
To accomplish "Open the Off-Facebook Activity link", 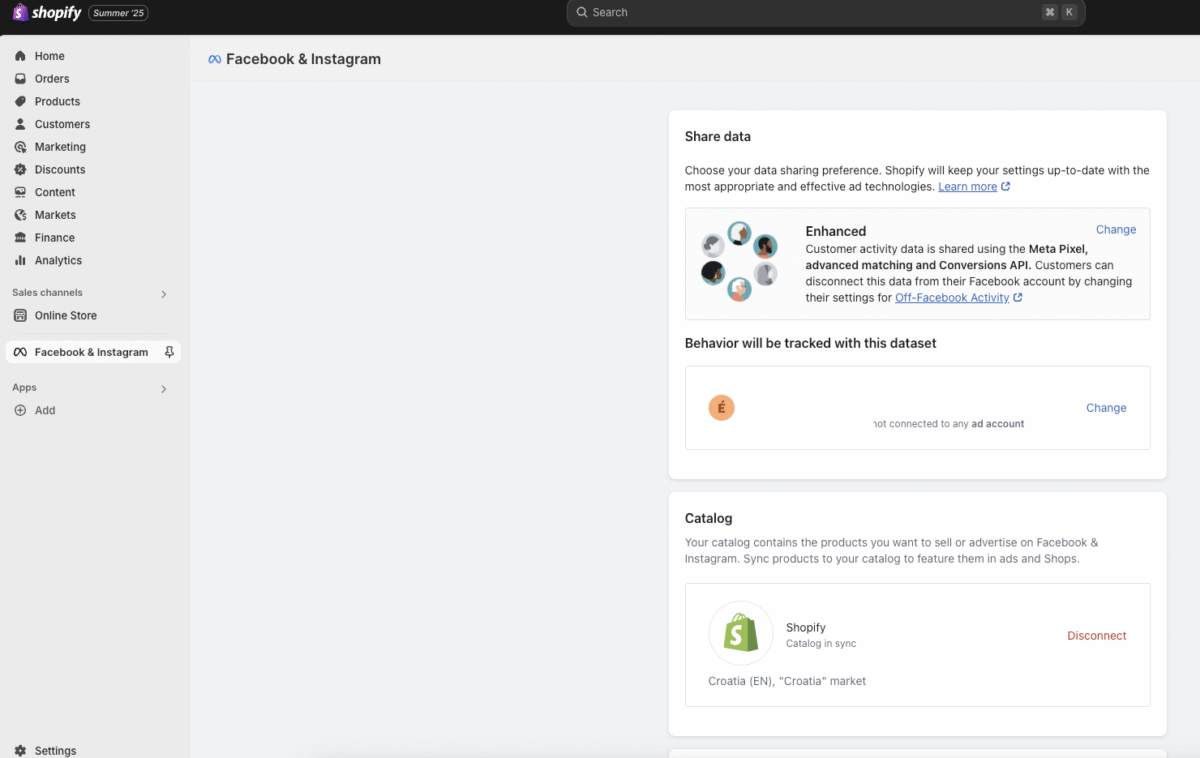I will pos(952,298).
